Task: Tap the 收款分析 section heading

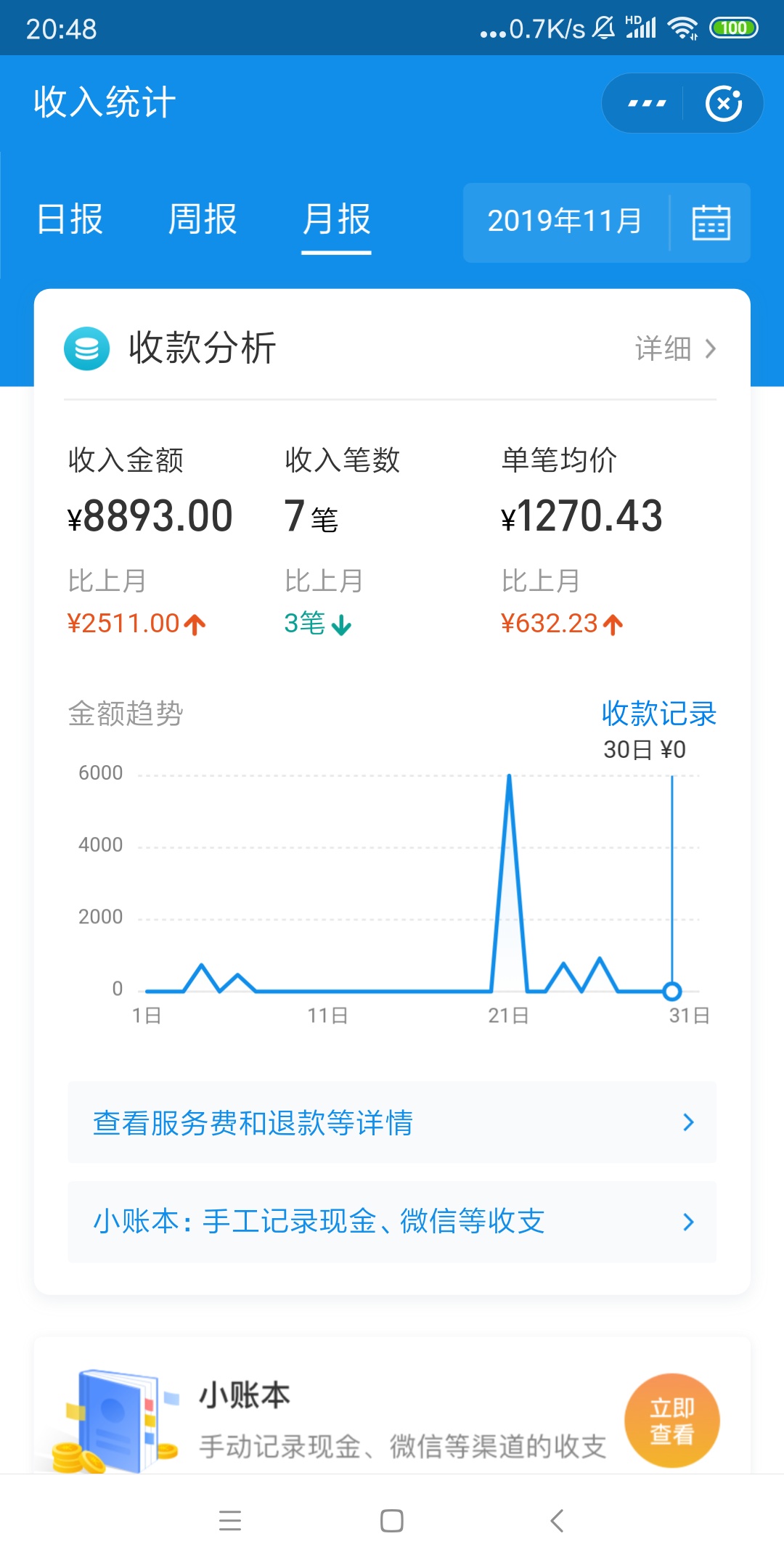Action: pyautogui.click(x=203, y=348)
